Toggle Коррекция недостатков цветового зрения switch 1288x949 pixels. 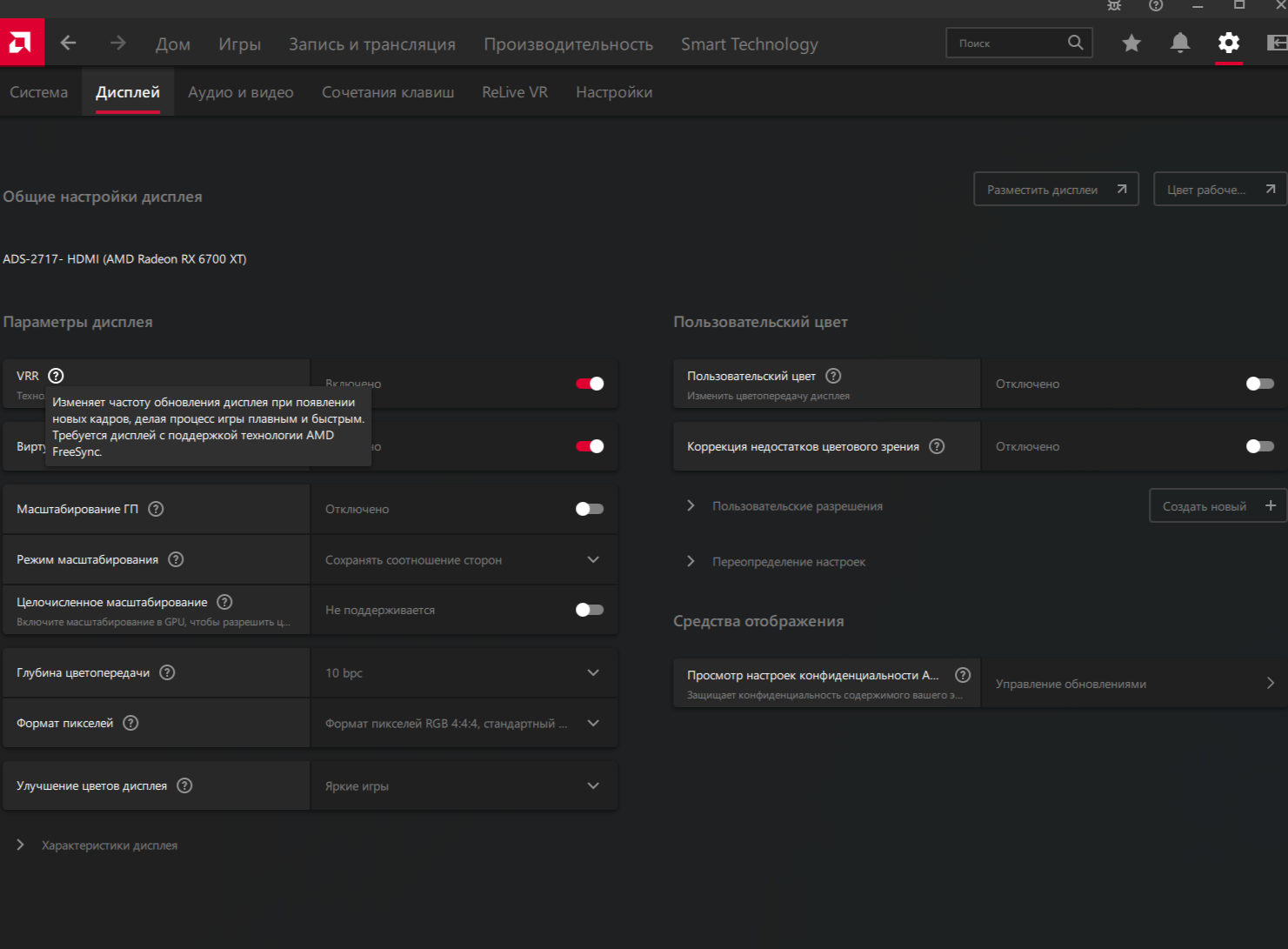pyautogui.click(x=1259, y=446)
